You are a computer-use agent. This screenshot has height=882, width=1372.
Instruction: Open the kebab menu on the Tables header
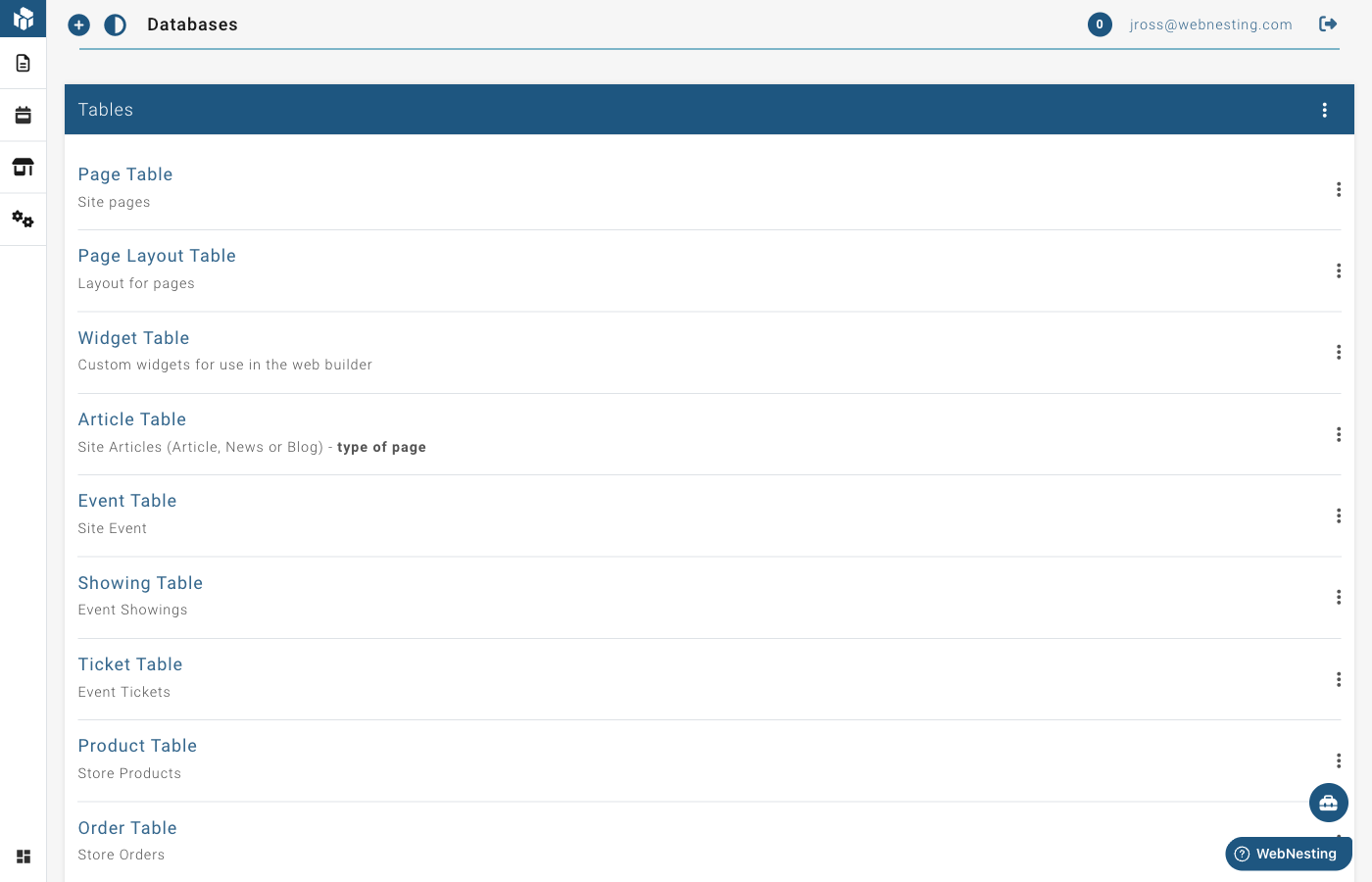point(1325,110)
